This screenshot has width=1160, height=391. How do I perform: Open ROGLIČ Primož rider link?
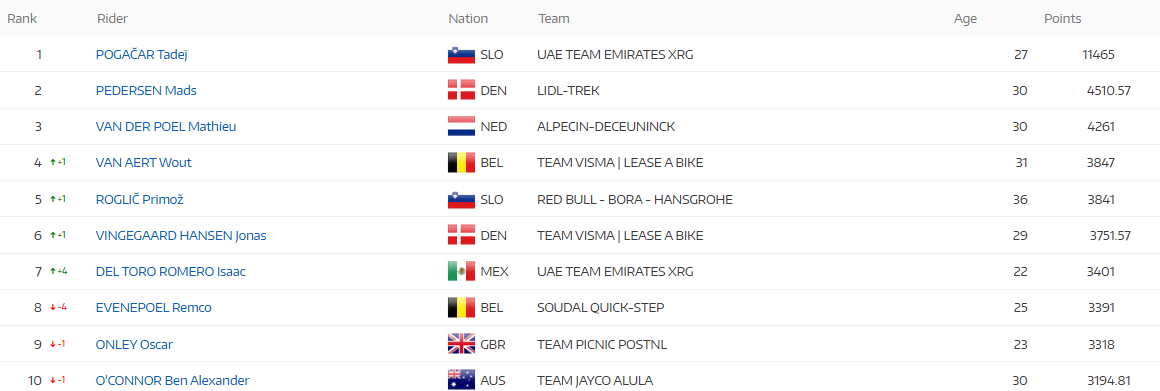click(x=135, y=200)
